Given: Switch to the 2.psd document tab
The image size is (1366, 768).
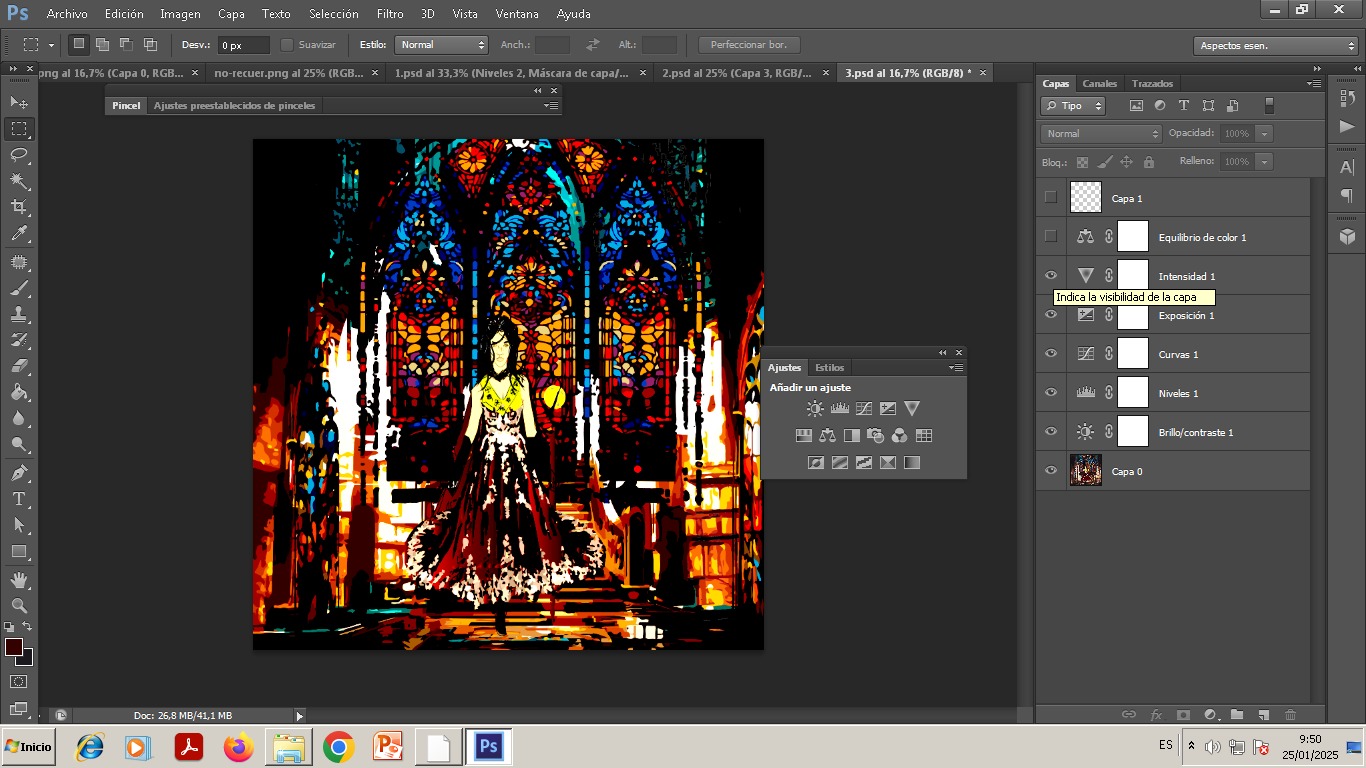Looking at the screenshot, I should [737, 73].
